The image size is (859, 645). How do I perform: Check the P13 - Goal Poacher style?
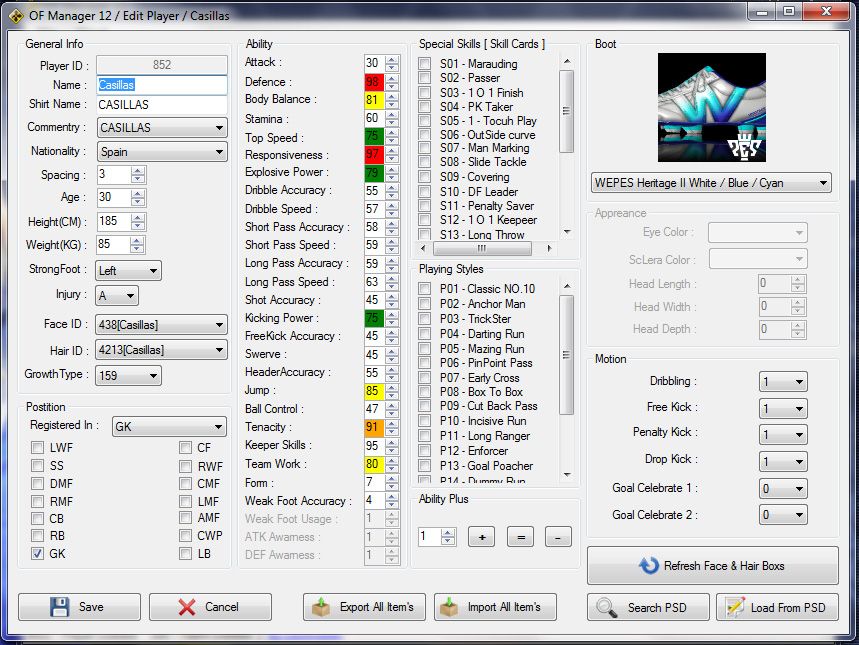(x=425, y=466)
